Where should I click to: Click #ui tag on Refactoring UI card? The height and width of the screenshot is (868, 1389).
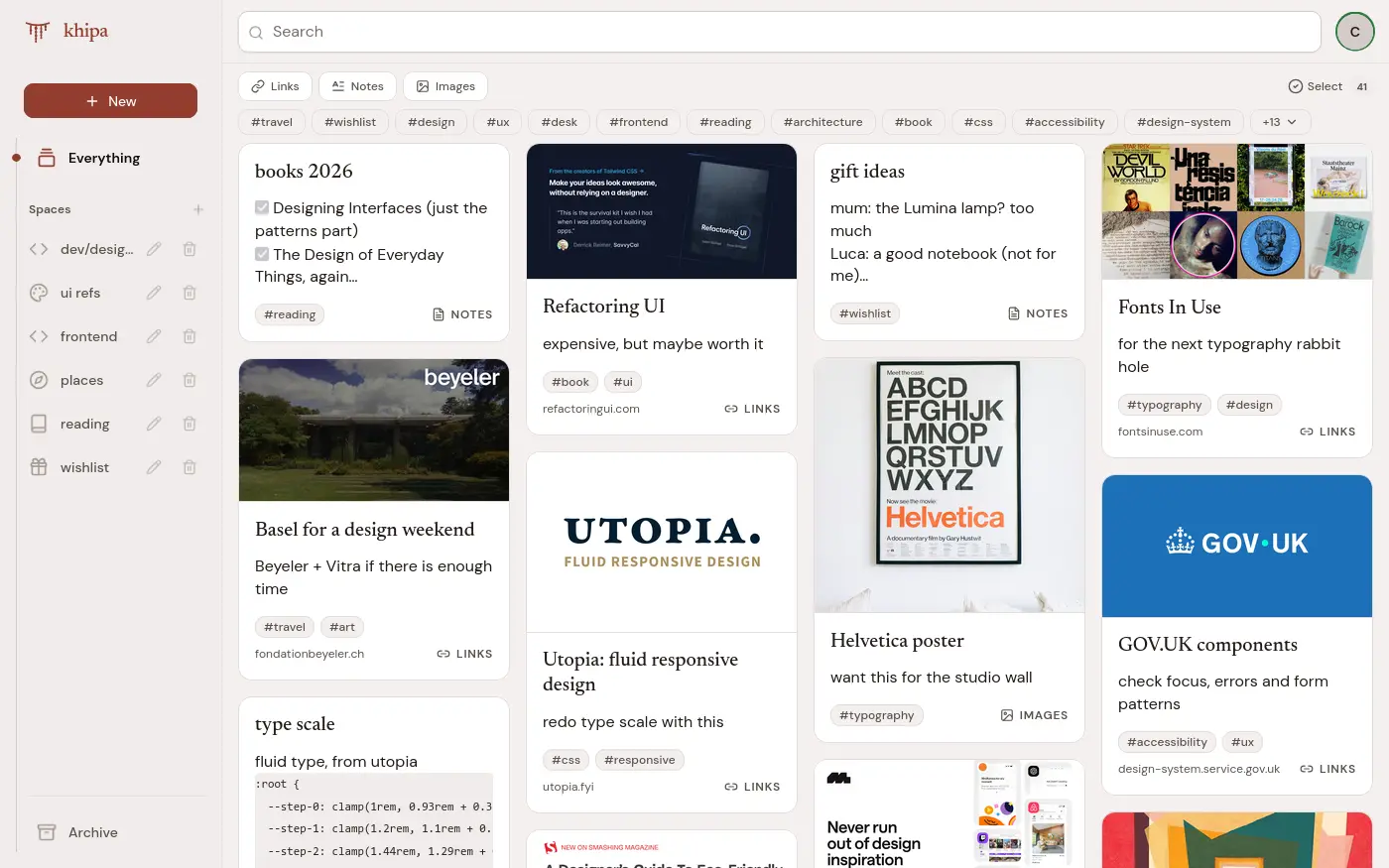(x=623, y=382)
